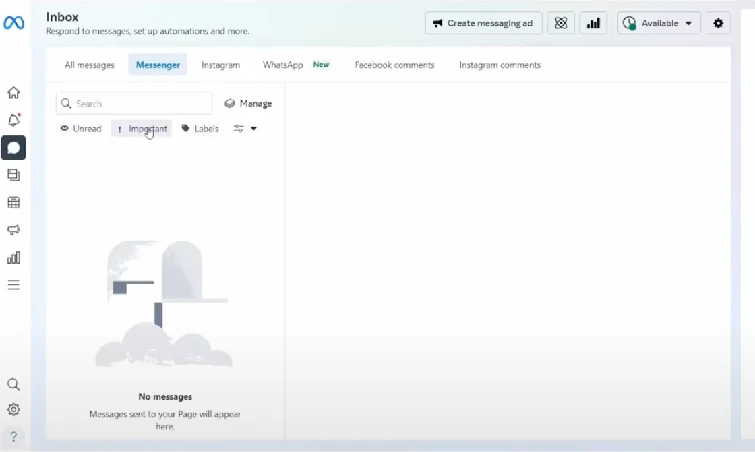Click the Create messaging ad button

(483, 23)
